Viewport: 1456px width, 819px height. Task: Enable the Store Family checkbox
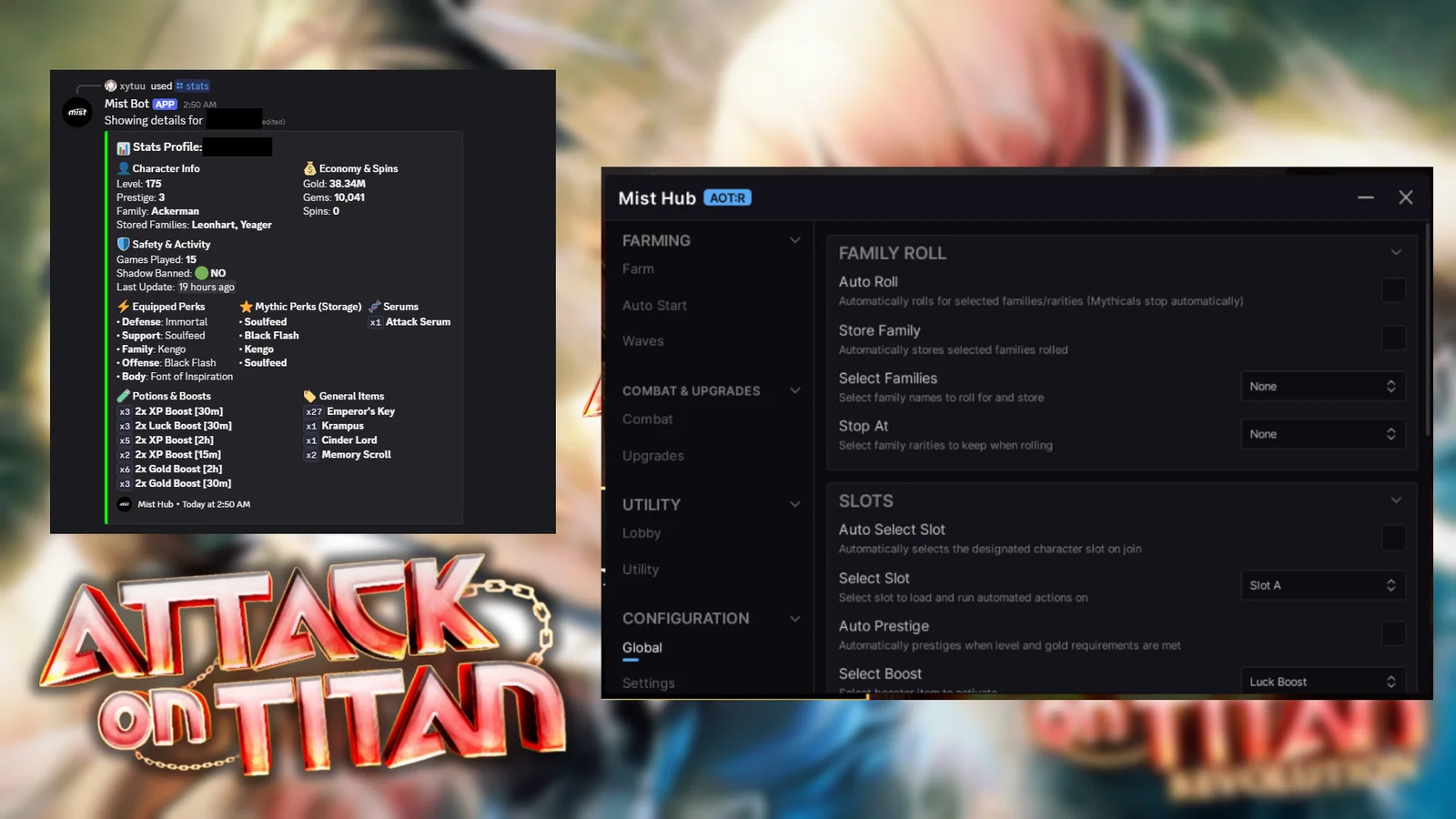point(1393,339)
